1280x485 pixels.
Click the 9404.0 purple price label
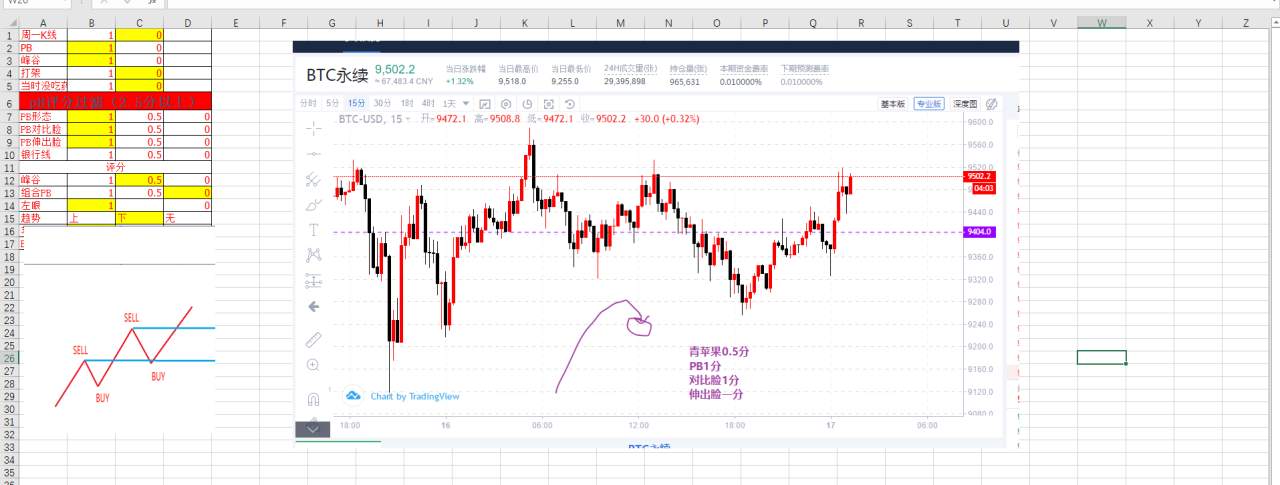pyautogui.click(x=978, y=232)
